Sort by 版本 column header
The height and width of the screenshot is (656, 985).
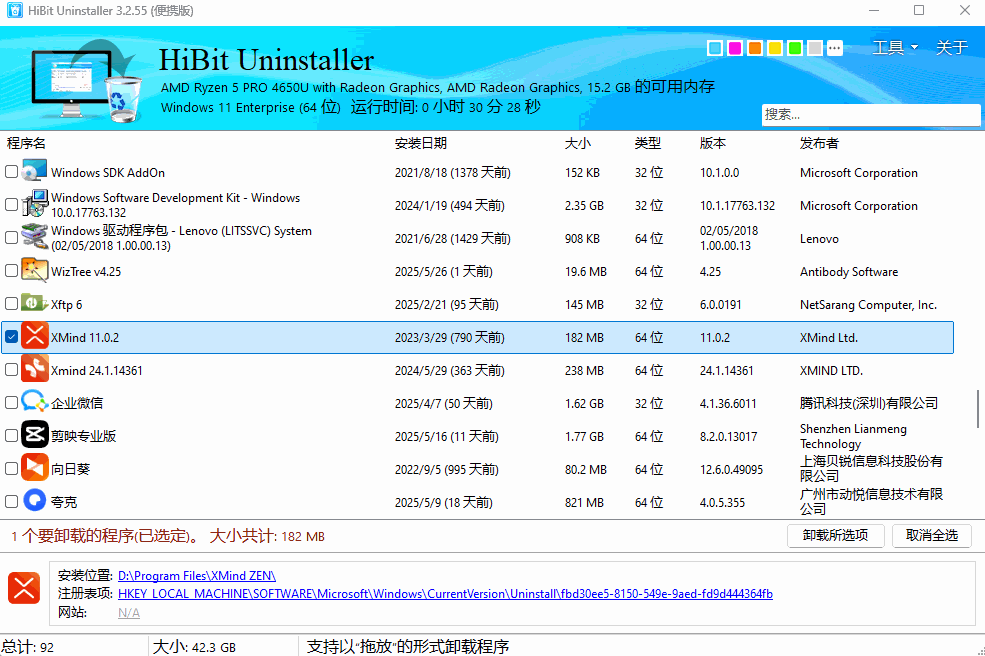point(713,143)
